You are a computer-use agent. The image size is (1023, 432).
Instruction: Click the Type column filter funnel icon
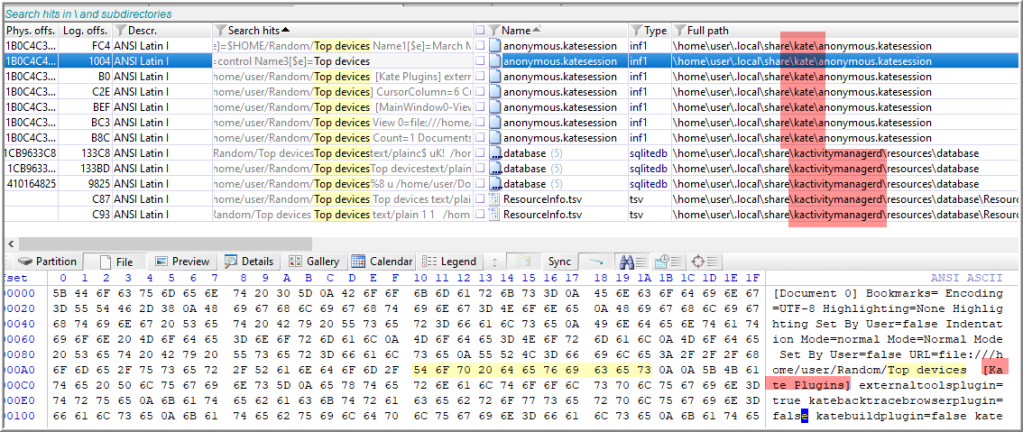tap(635, 31)
